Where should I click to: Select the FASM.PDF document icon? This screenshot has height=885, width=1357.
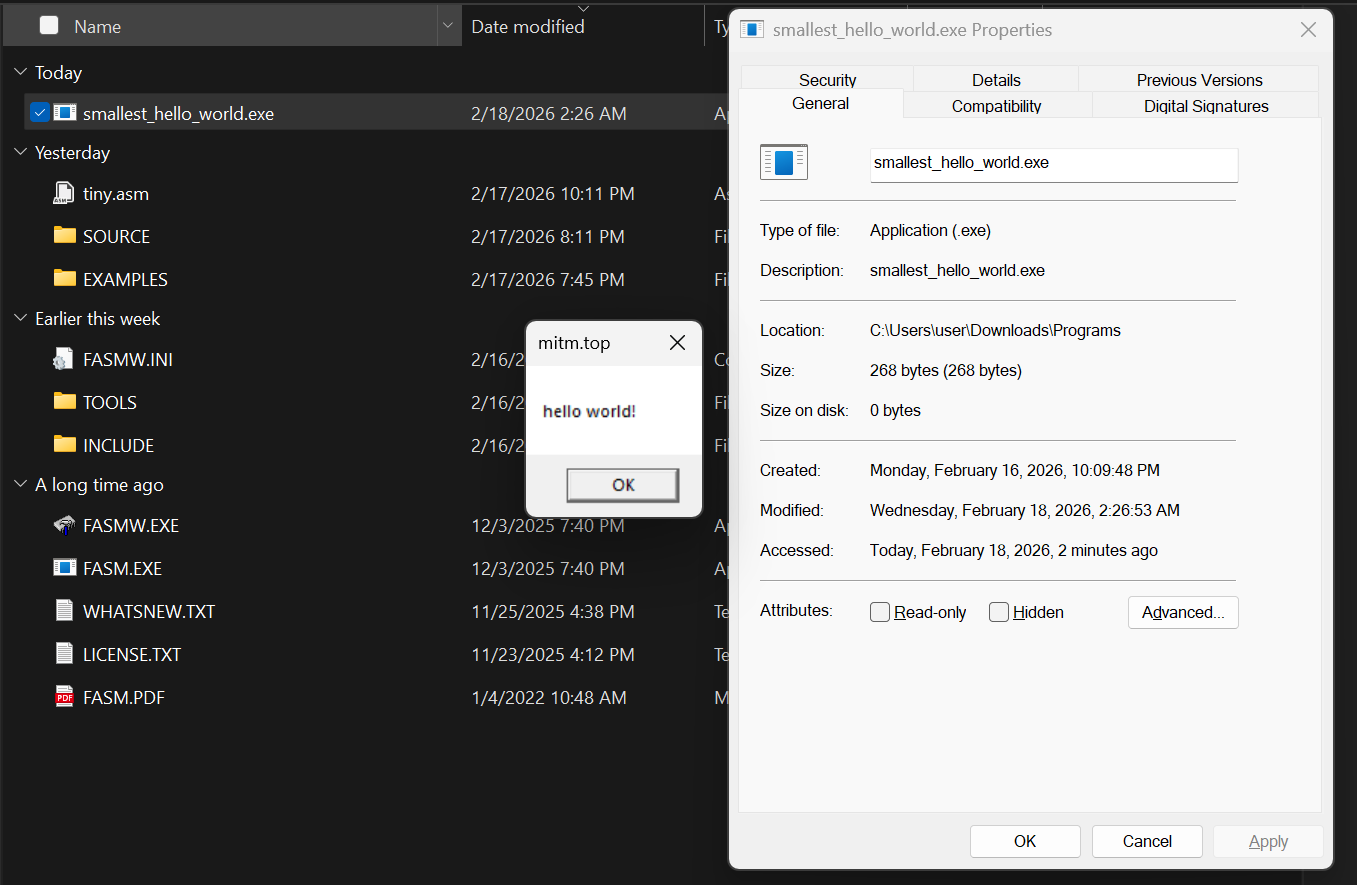64,697
